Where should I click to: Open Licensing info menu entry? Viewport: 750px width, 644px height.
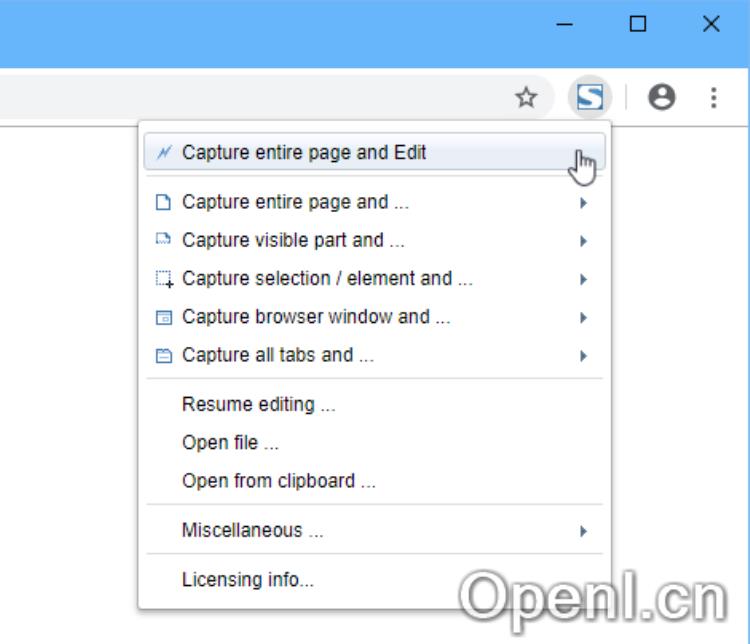coord(247,580)
